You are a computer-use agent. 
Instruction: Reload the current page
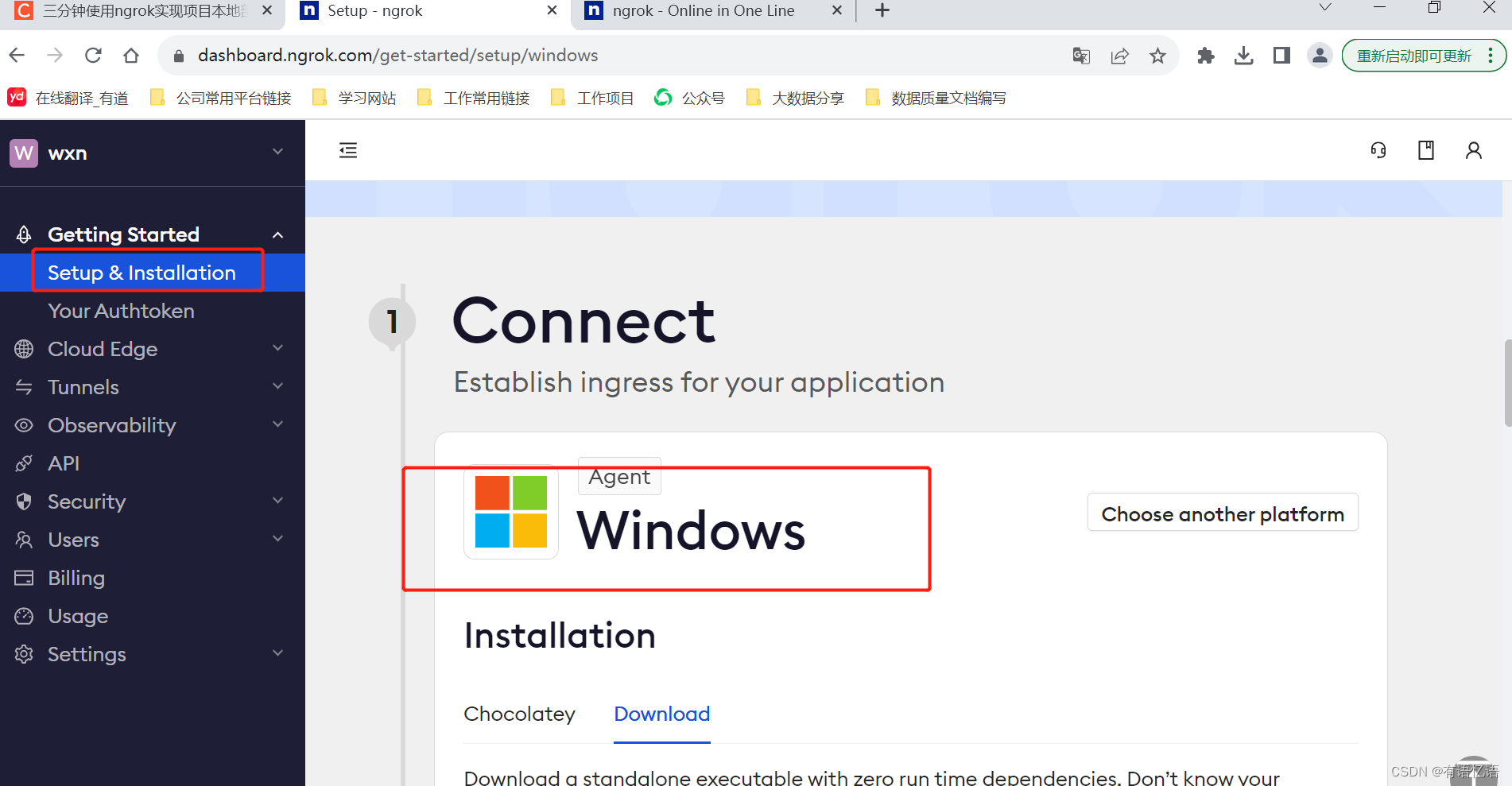coord(93,56)
